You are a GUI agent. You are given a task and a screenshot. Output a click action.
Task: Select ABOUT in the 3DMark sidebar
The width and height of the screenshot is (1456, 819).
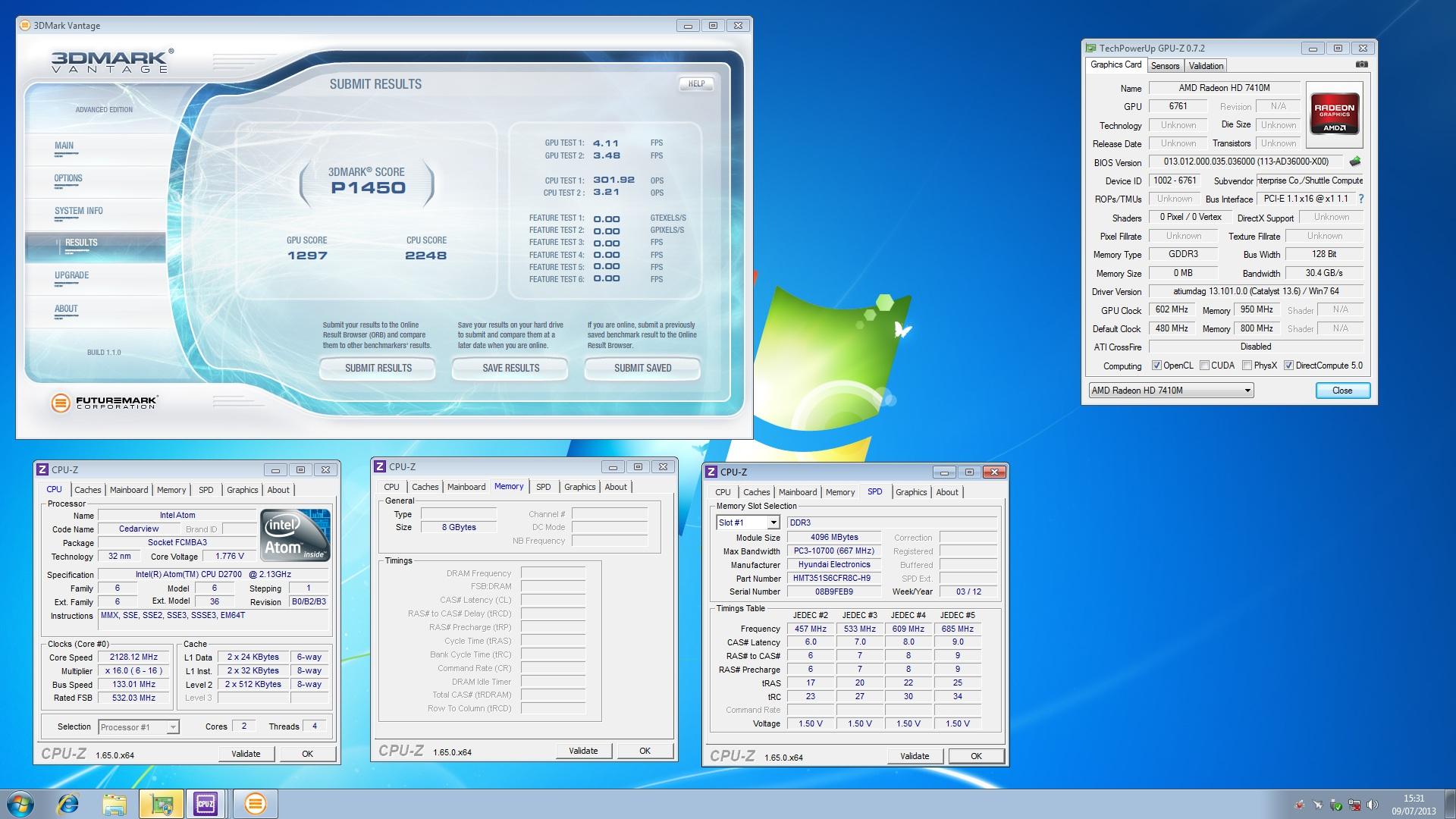click(x=66, y=309)
